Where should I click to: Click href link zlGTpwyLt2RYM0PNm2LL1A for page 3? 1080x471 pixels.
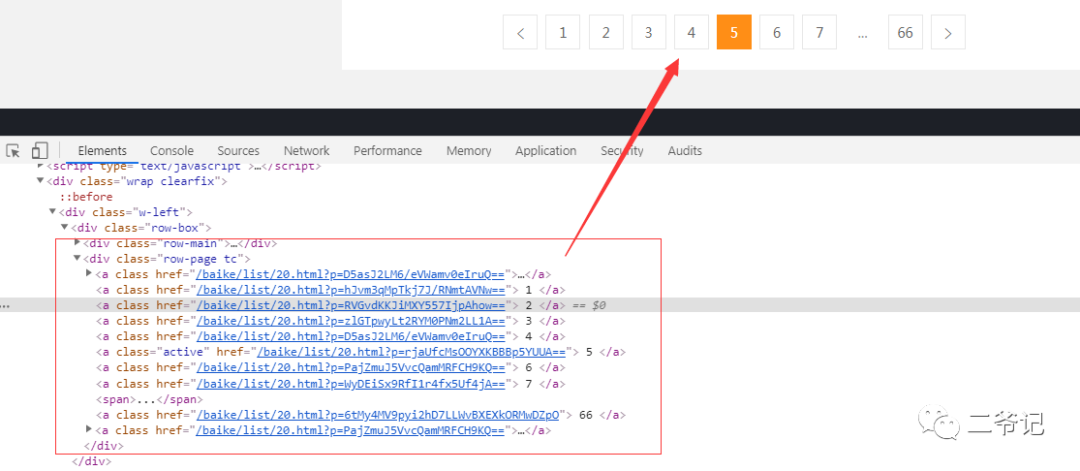(x=351, y=321)
